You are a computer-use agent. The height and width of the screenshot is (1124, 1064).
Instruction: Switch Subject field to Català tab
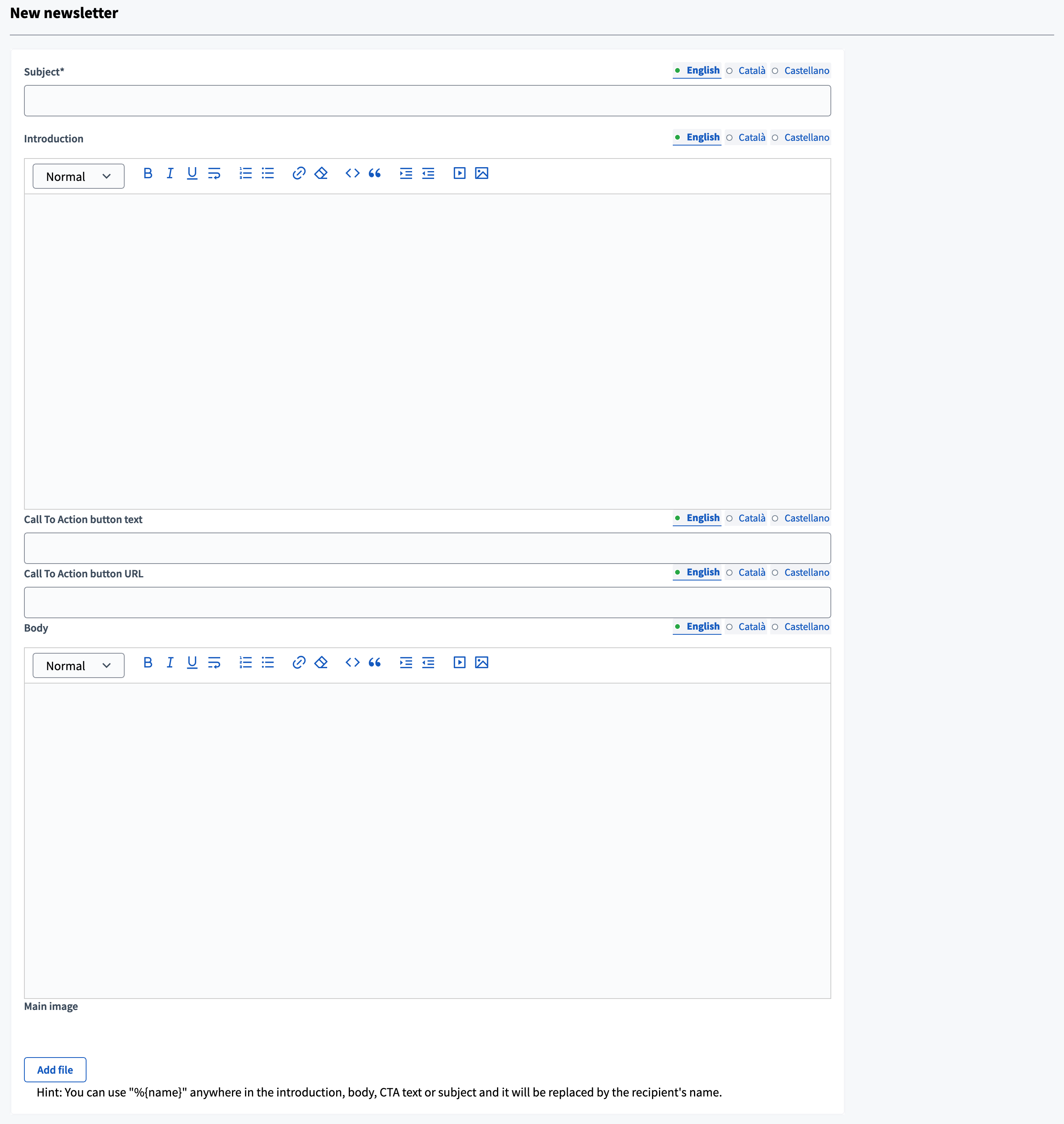tap(751, 70)
